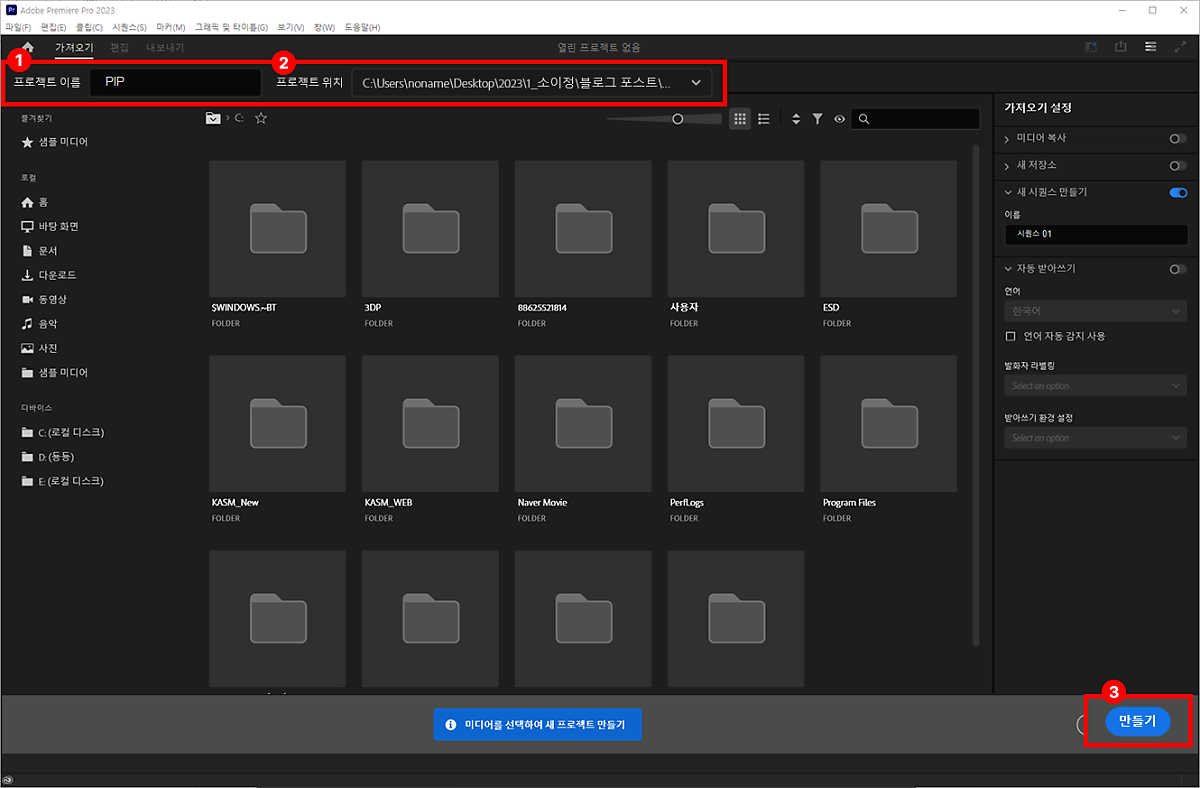The width and height of the screenshot is (1200, 788).
Task: Toggle the eye visibility filter icon
Action: 839,119
